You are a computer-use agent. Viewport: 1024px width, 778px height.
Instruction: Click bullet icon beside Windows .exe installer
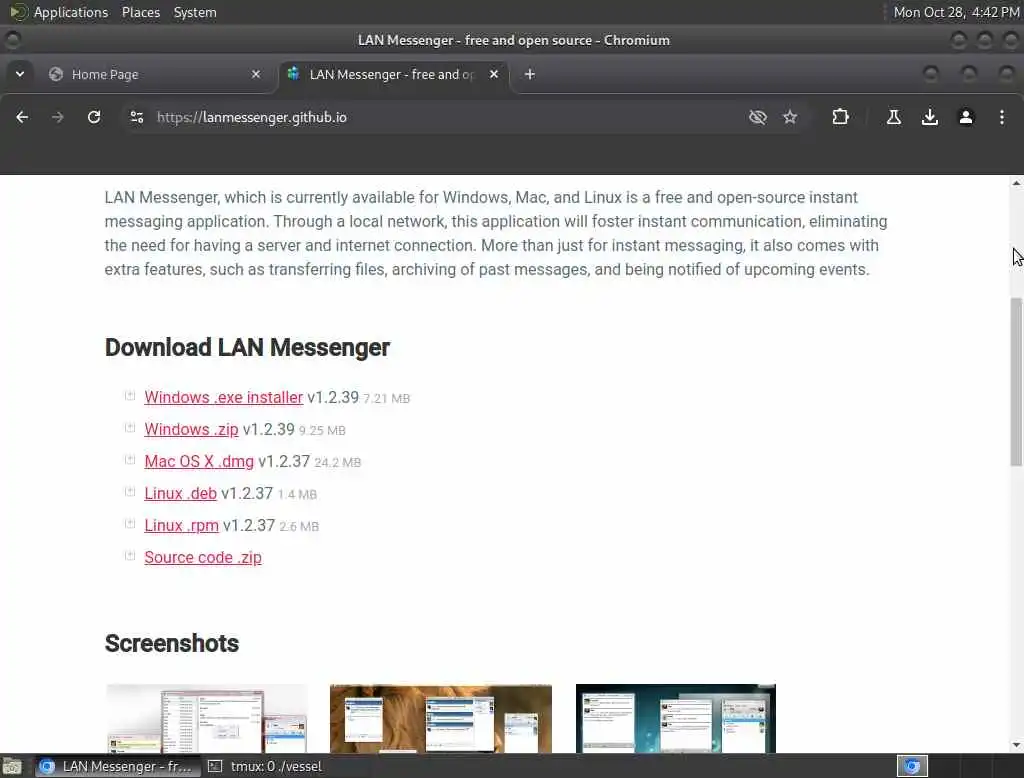130,395
